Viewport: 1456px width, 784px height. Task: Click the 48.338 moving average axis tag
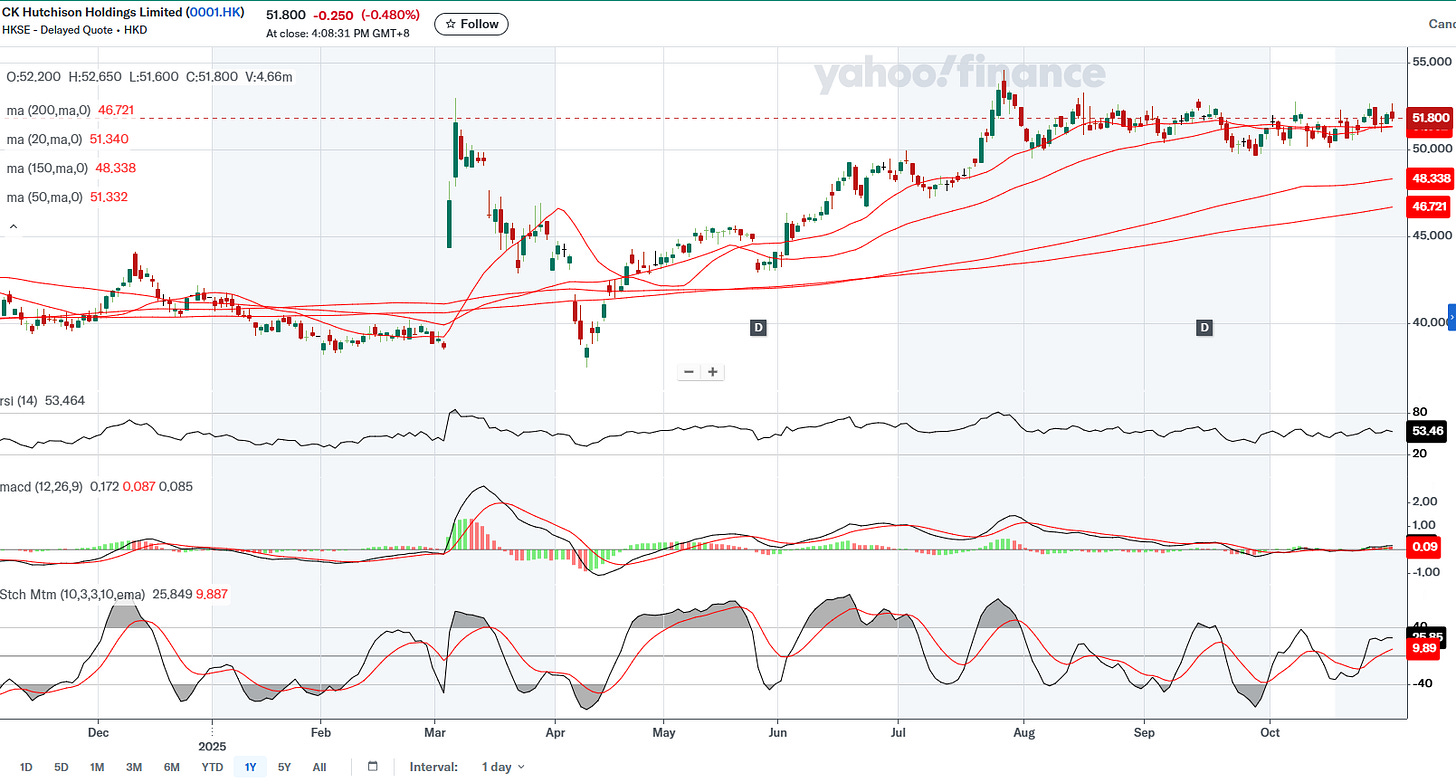pos(1430,179)
